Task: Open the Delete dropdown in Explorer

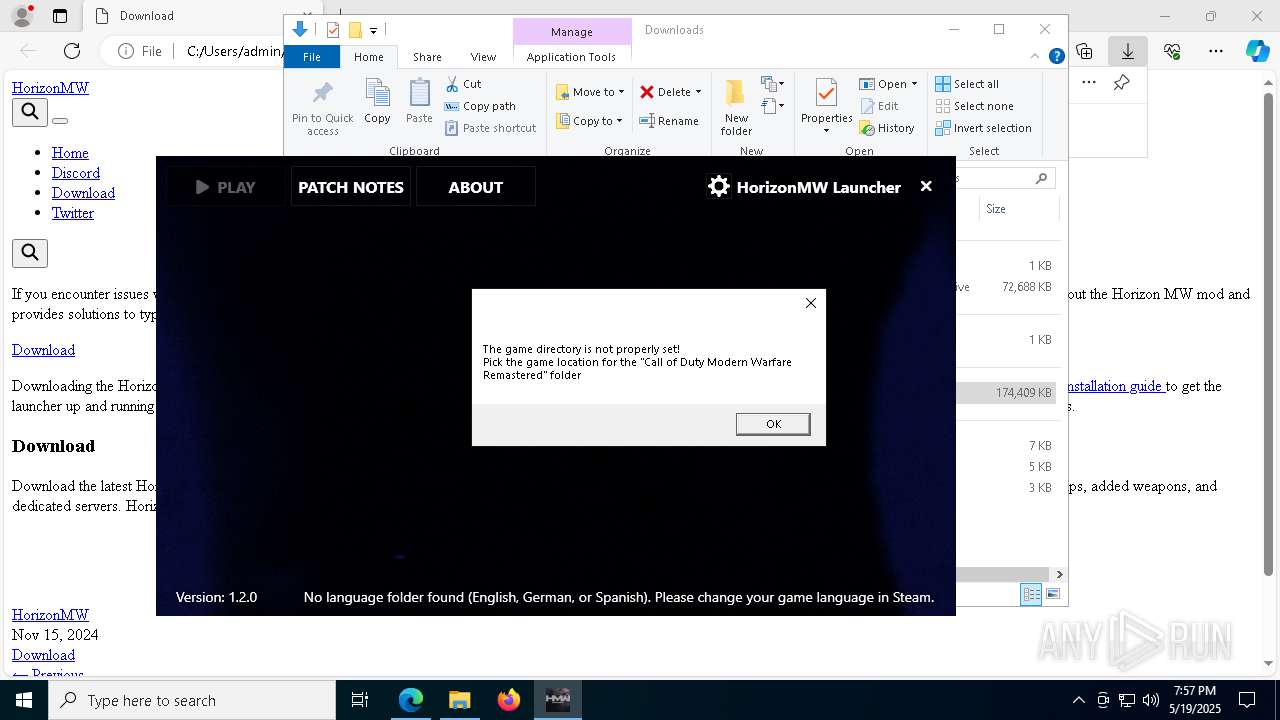Action: pyautogui.click(x=670, y=92)
